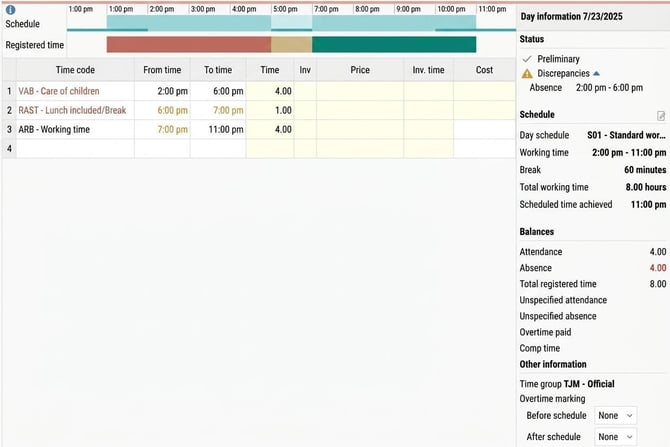Click the 8.00 hours total working time
Screen dimensions: 670x447
(646, 187)
